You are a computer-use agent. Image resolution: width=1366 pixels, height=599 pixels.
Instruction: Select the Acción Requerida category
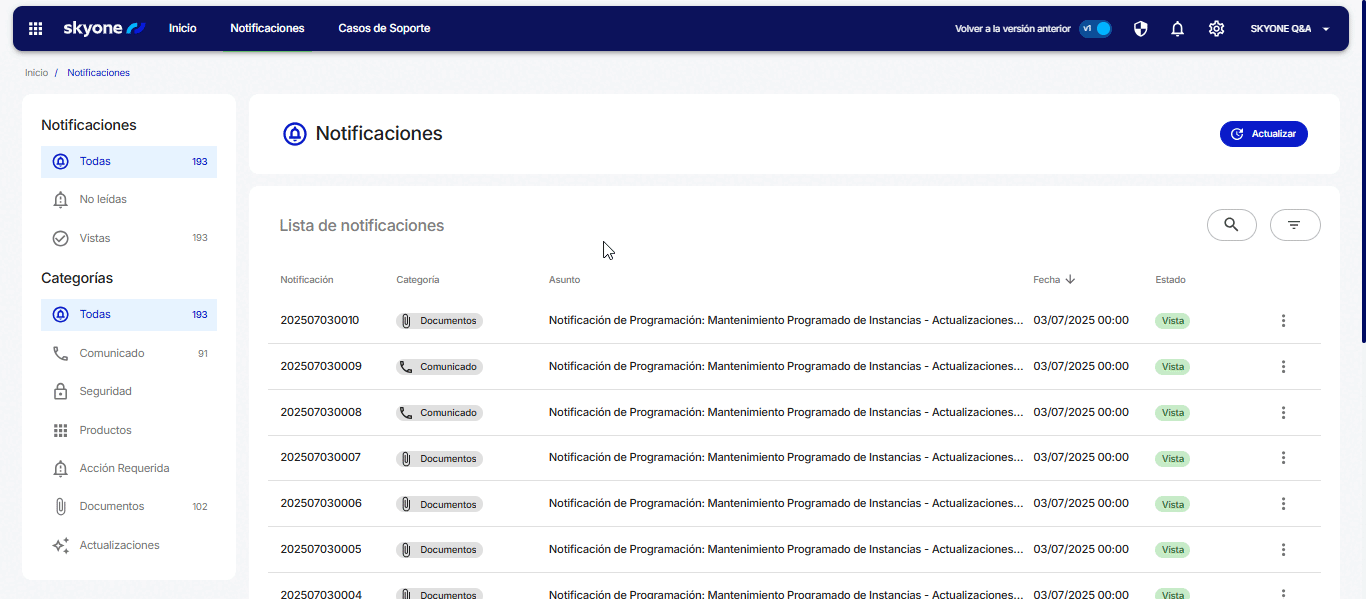[x=124, y=468]
